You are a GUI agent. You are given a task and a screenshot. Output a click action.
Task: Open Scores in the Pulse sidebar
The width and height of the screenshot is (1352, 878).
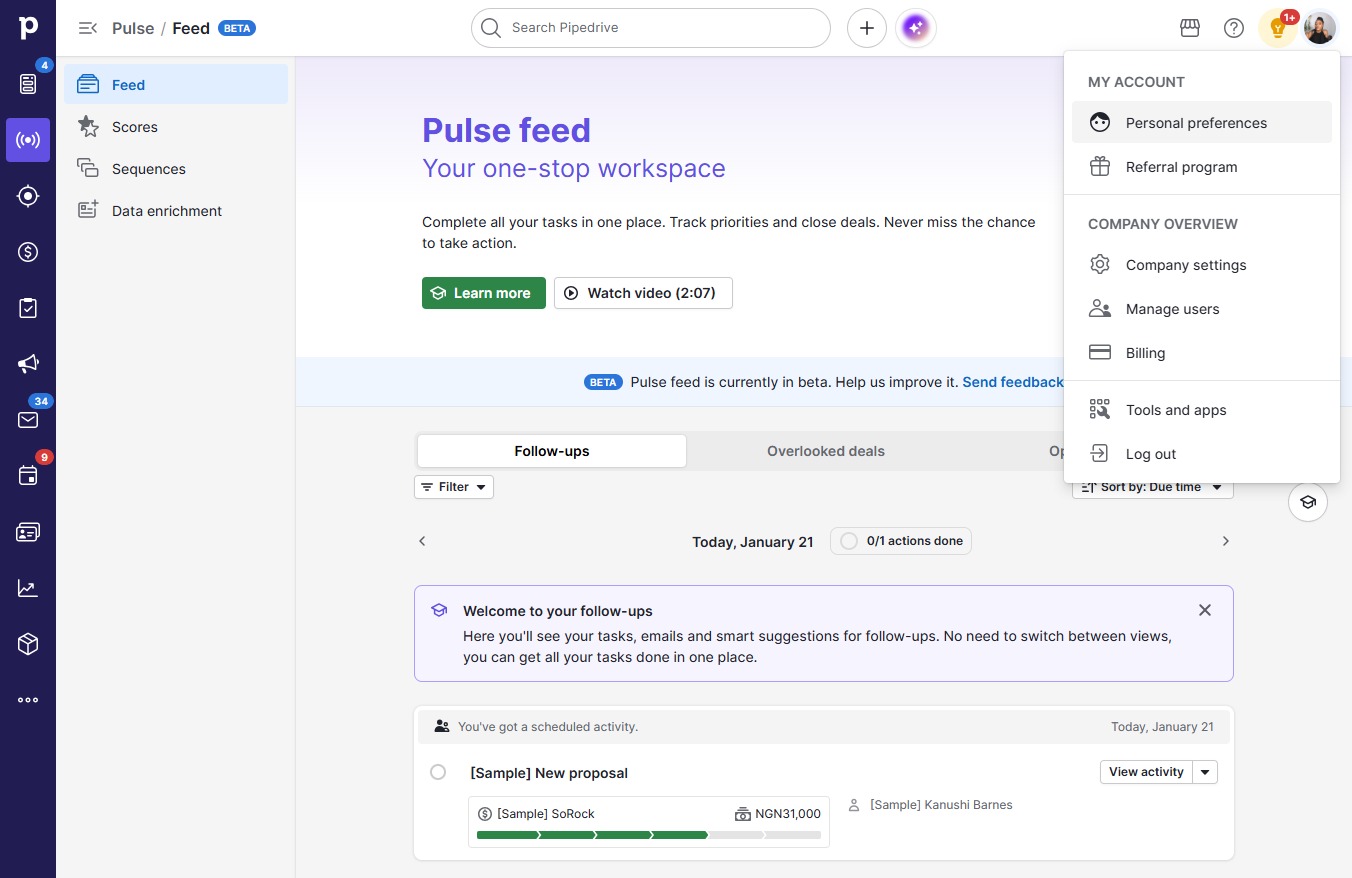(x=176, y=127)
